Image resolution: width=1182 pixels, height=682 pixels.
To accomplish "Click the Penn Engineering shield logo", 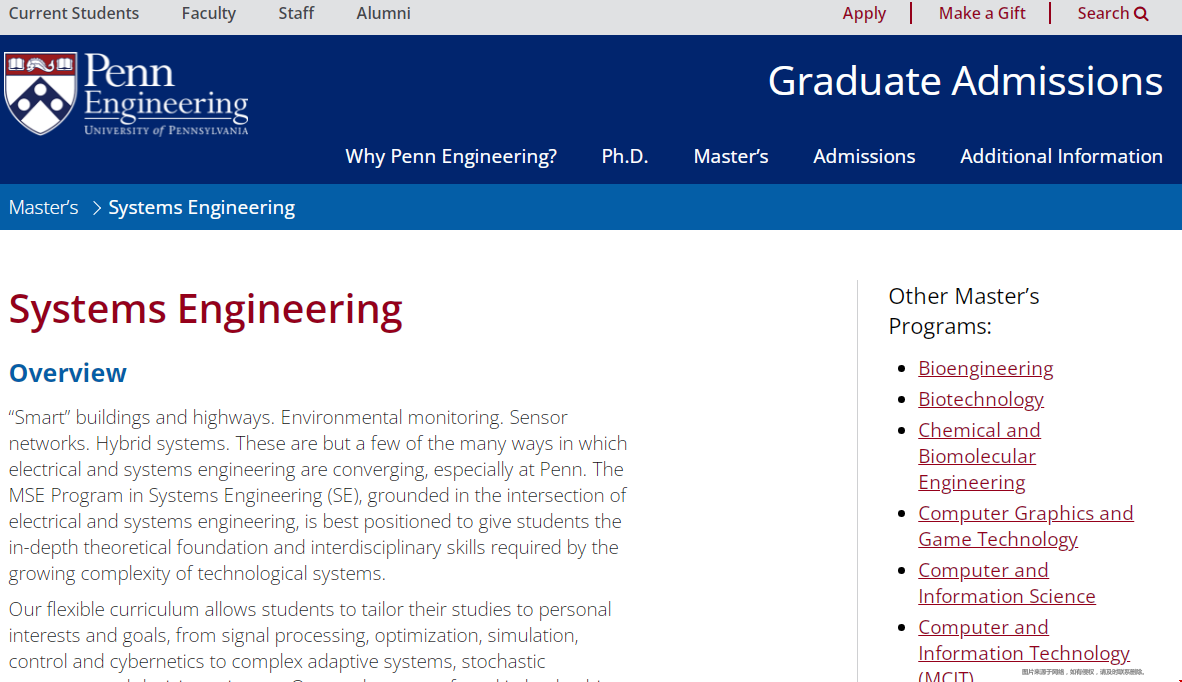I will pyautogui.click(x=41, y=93).
